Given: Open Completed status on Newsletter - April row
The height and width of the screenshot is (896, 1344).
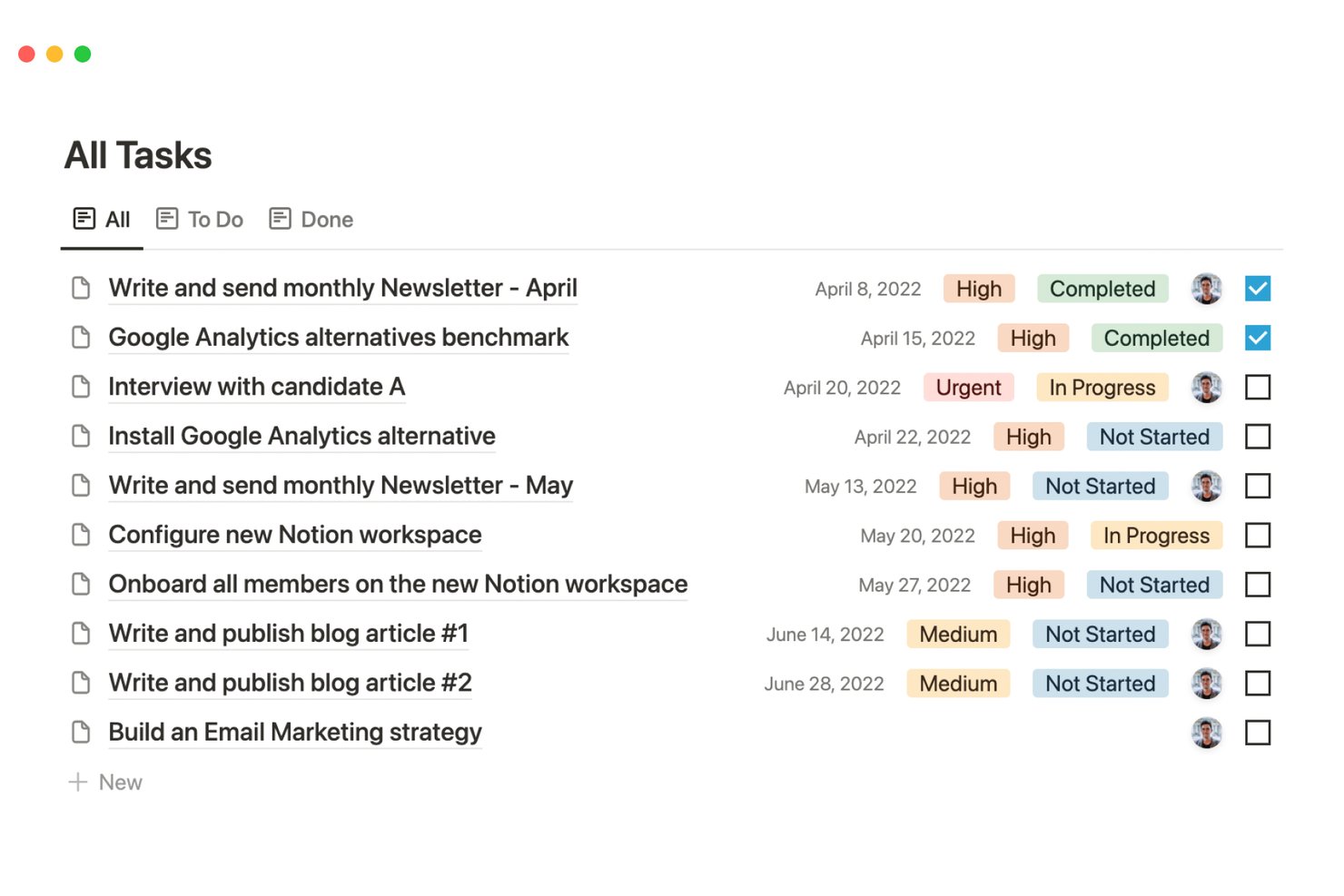Looking at the screenshot, I should pos(1102,289).
